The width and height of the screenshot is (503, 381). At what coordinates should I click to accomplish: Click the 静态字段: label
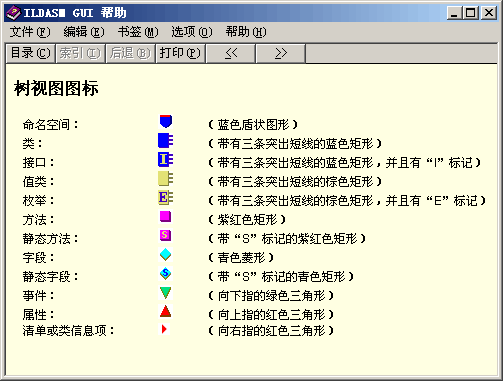point(50,277)
